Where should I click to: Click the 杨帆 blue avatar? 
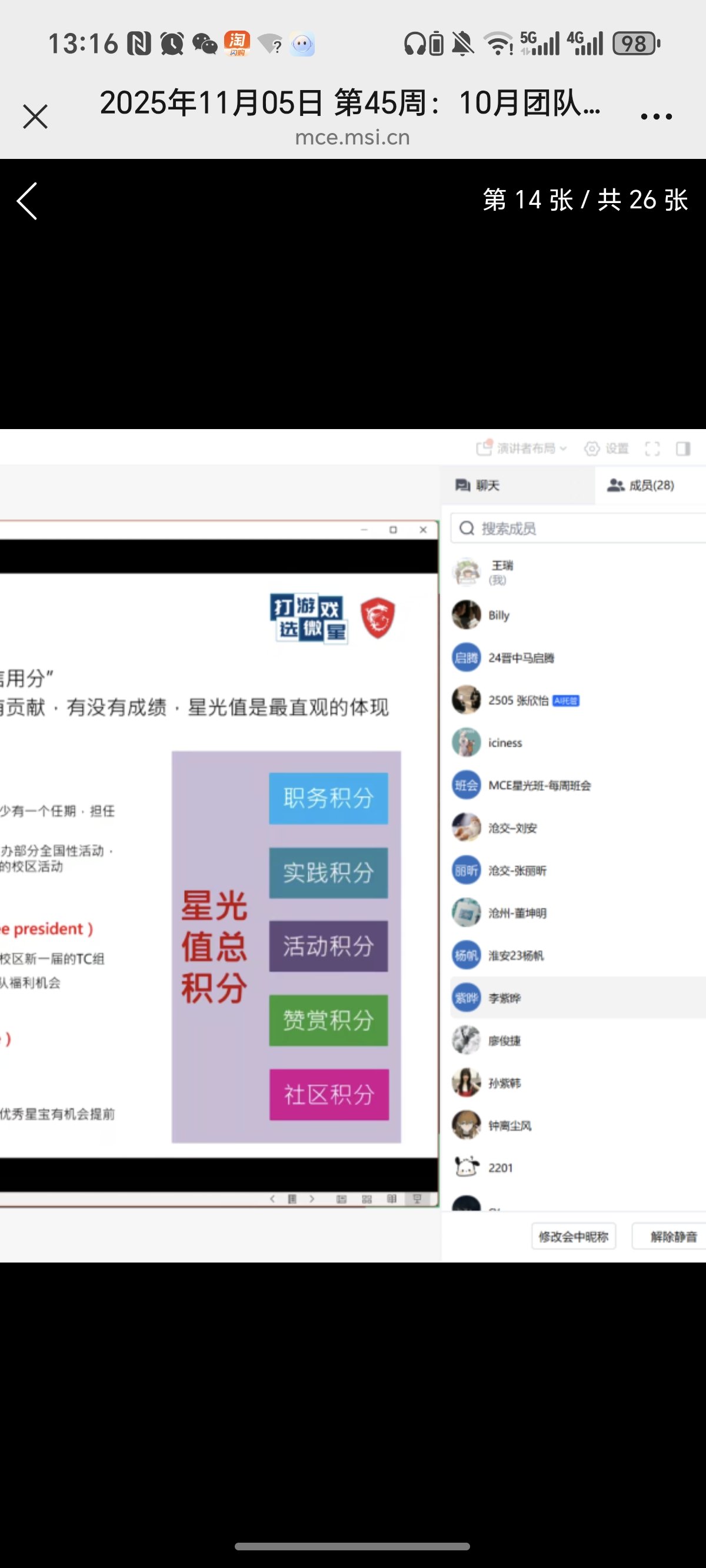[x=466, y=955]
